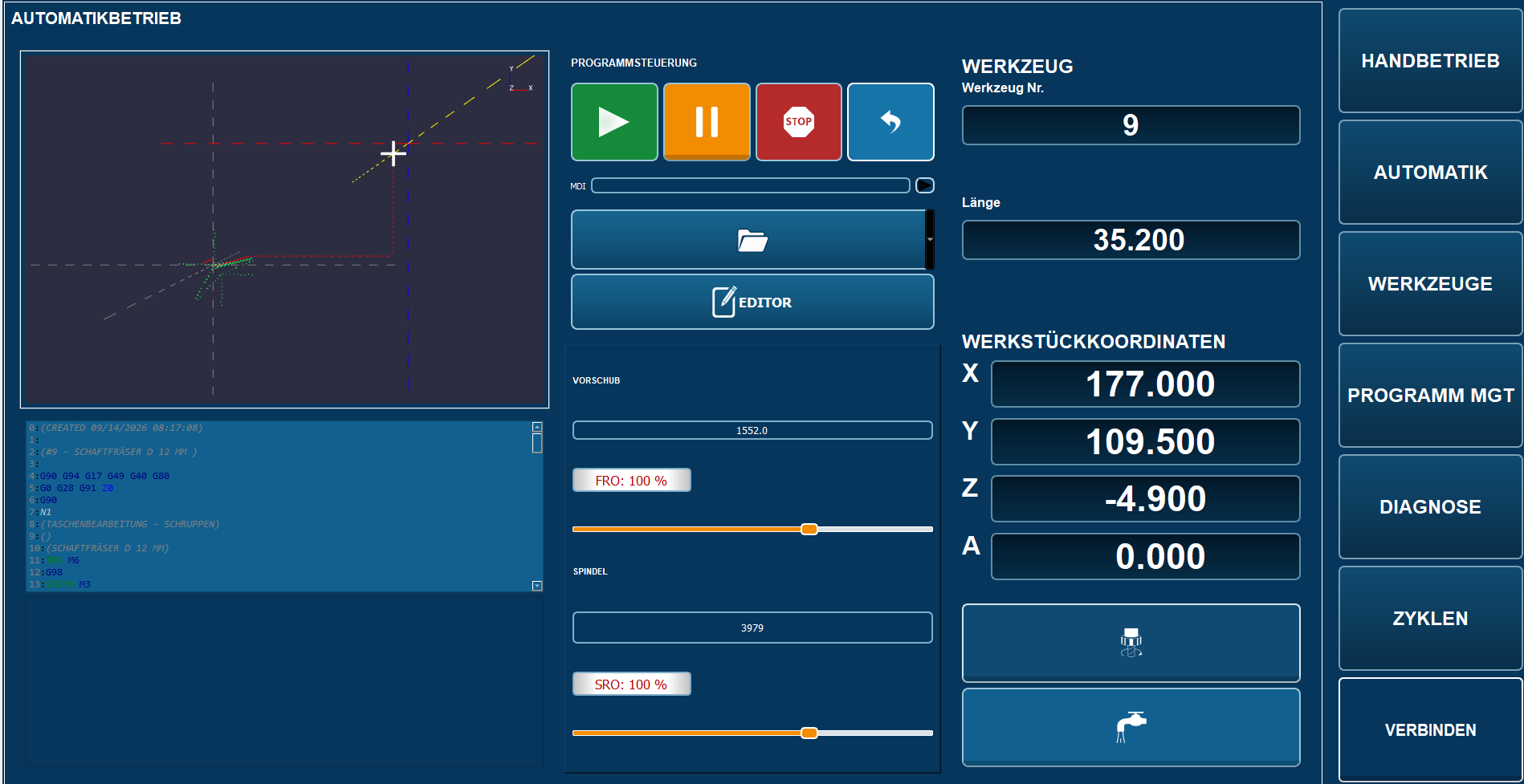This screenshot has height=784, width=1524.
Task: Reset spindle override via SRO 100 % button
Action: [631, 684]
